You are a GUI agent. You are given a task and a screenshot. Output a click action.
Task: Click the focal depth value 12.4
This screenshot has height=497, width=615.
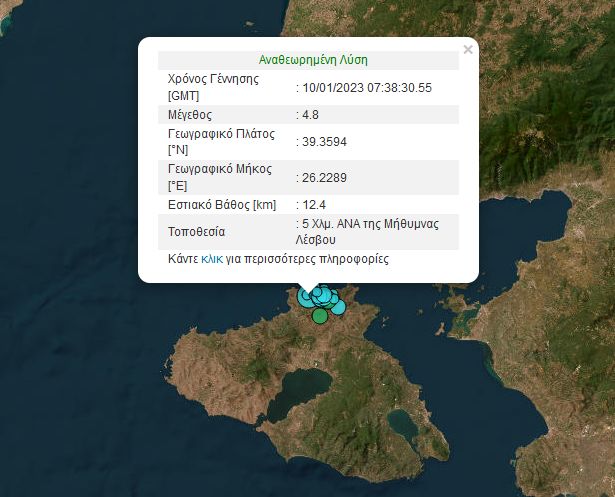click(314, 205)
